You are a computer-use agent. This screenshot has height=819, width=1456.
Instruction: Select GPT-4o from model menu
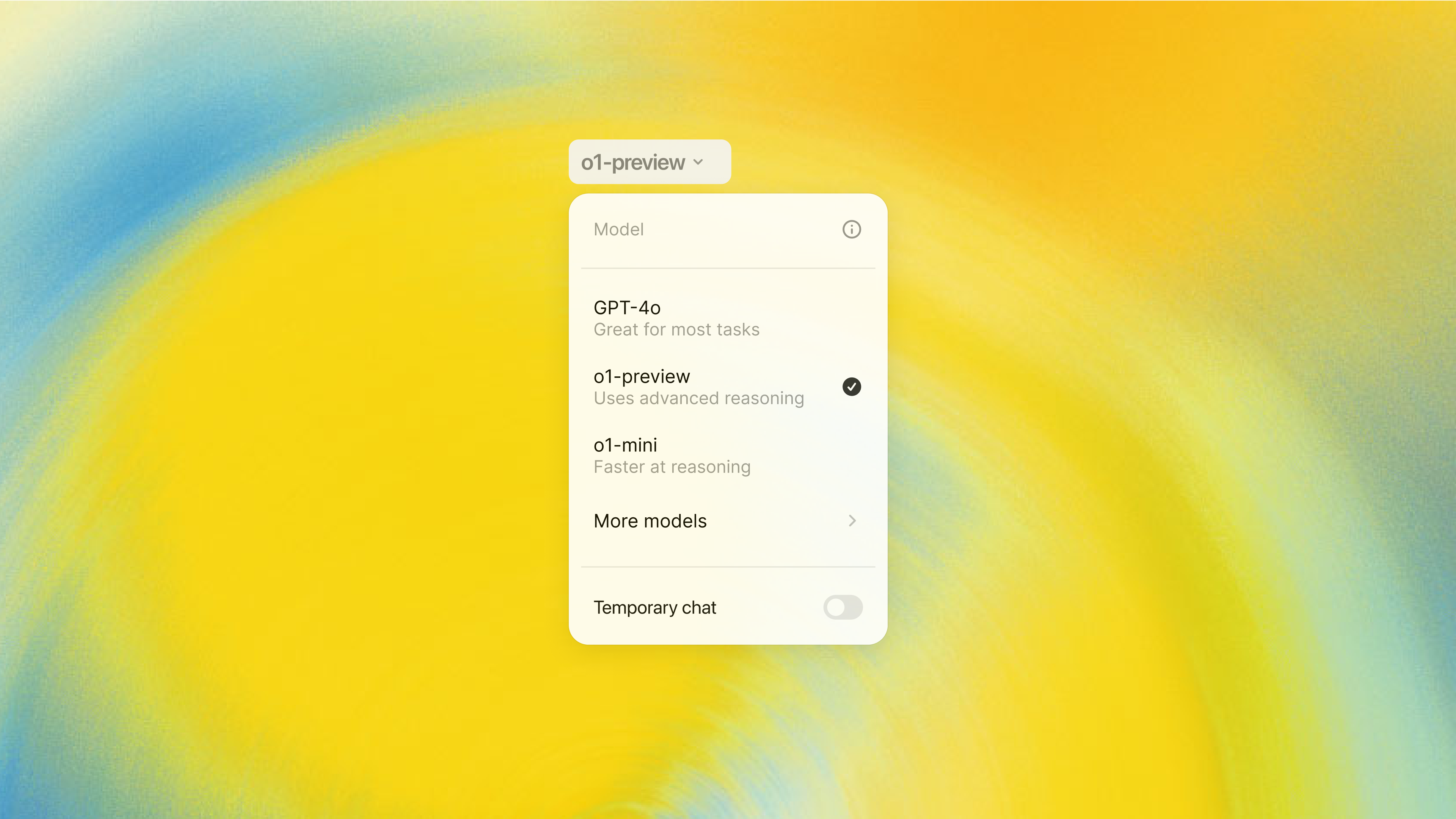(x=727, y=317)
